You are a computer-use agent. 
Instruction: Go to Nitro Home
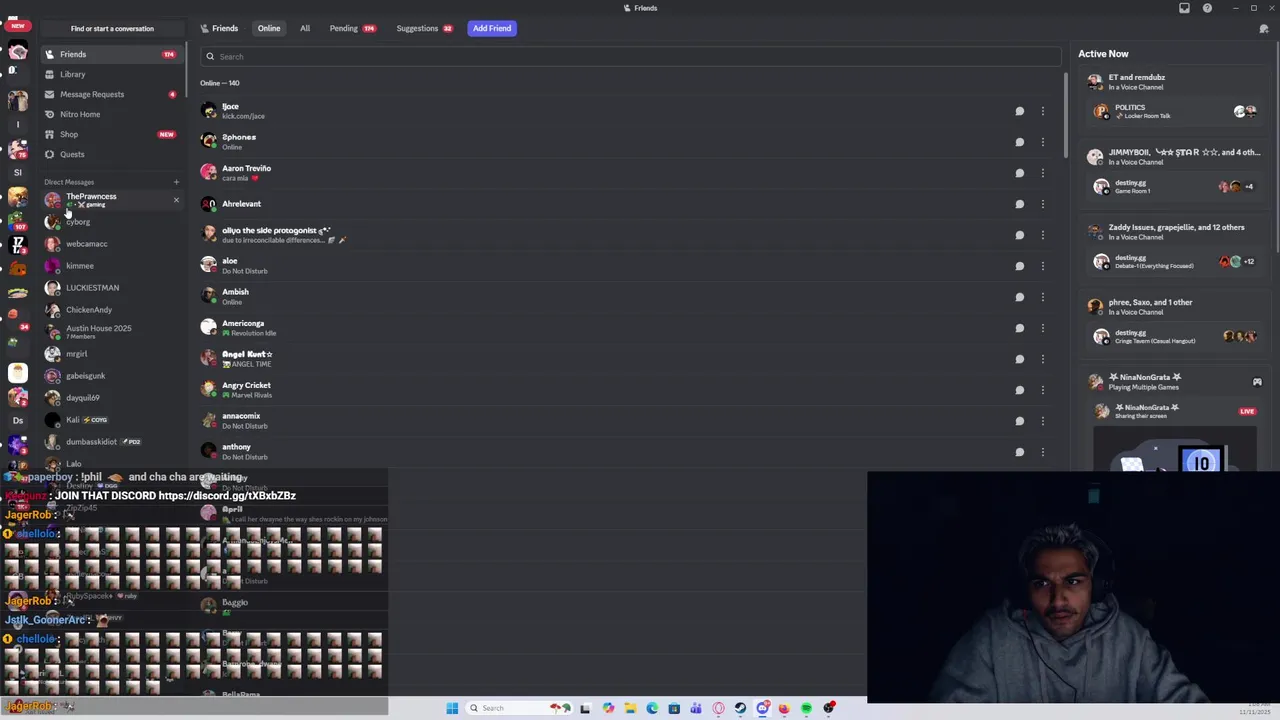[x=110, y=114]
